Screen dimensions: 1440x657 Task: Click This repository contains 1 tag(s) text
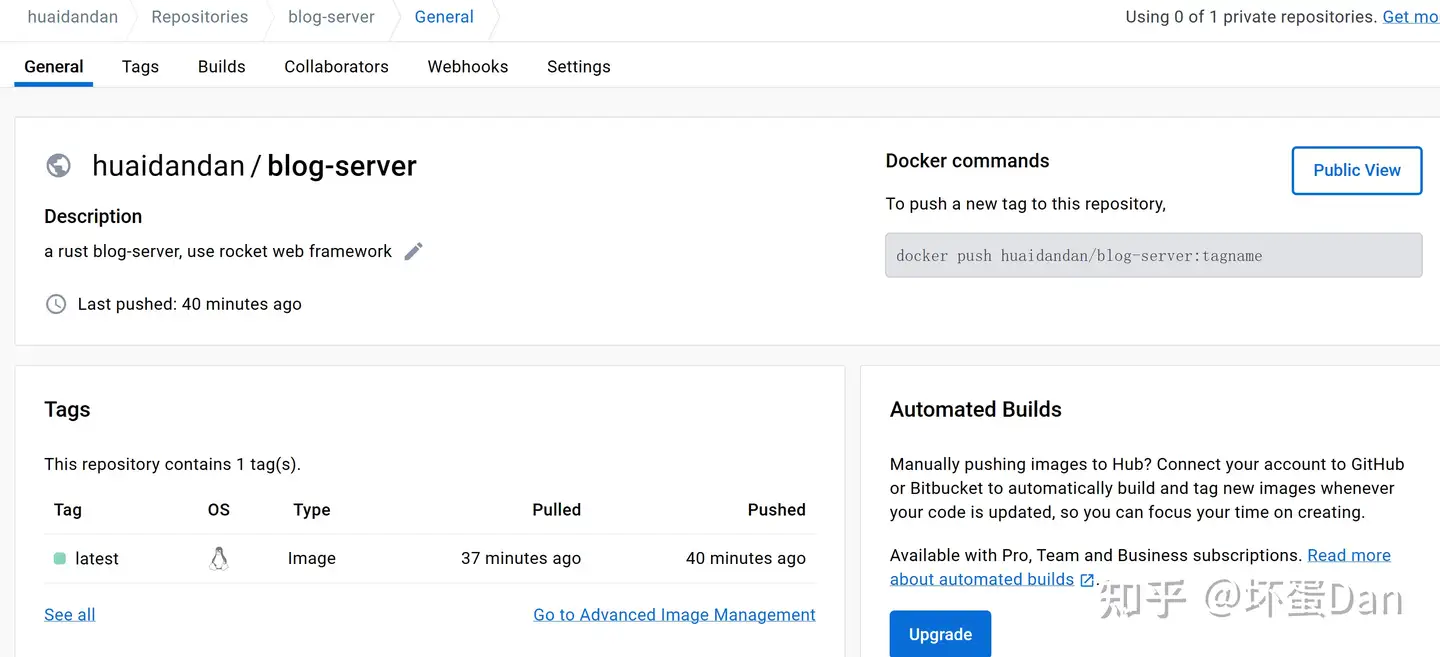coord(172,464)
